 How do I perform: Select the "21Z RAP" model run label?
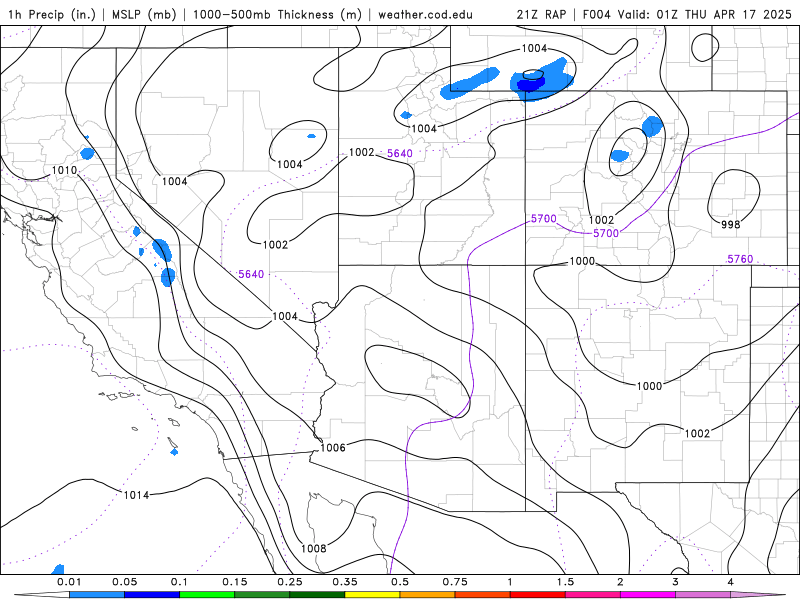(541, 14)
